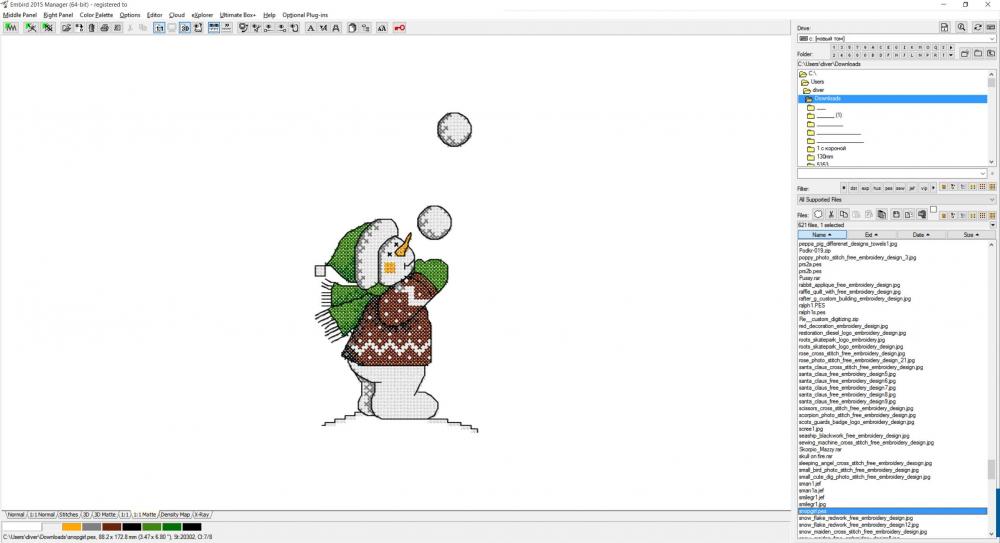Click the drive icon at the right panel's top right
The image size is (1000, 543).
click(x=991, y=27)
